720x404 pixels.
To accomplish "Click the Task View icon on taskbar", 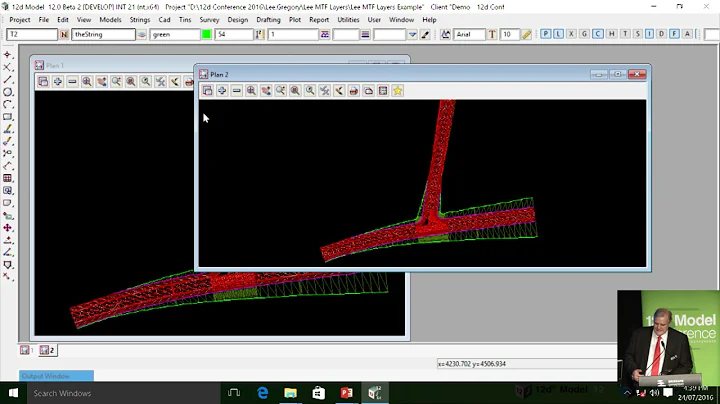I will 234,393.
